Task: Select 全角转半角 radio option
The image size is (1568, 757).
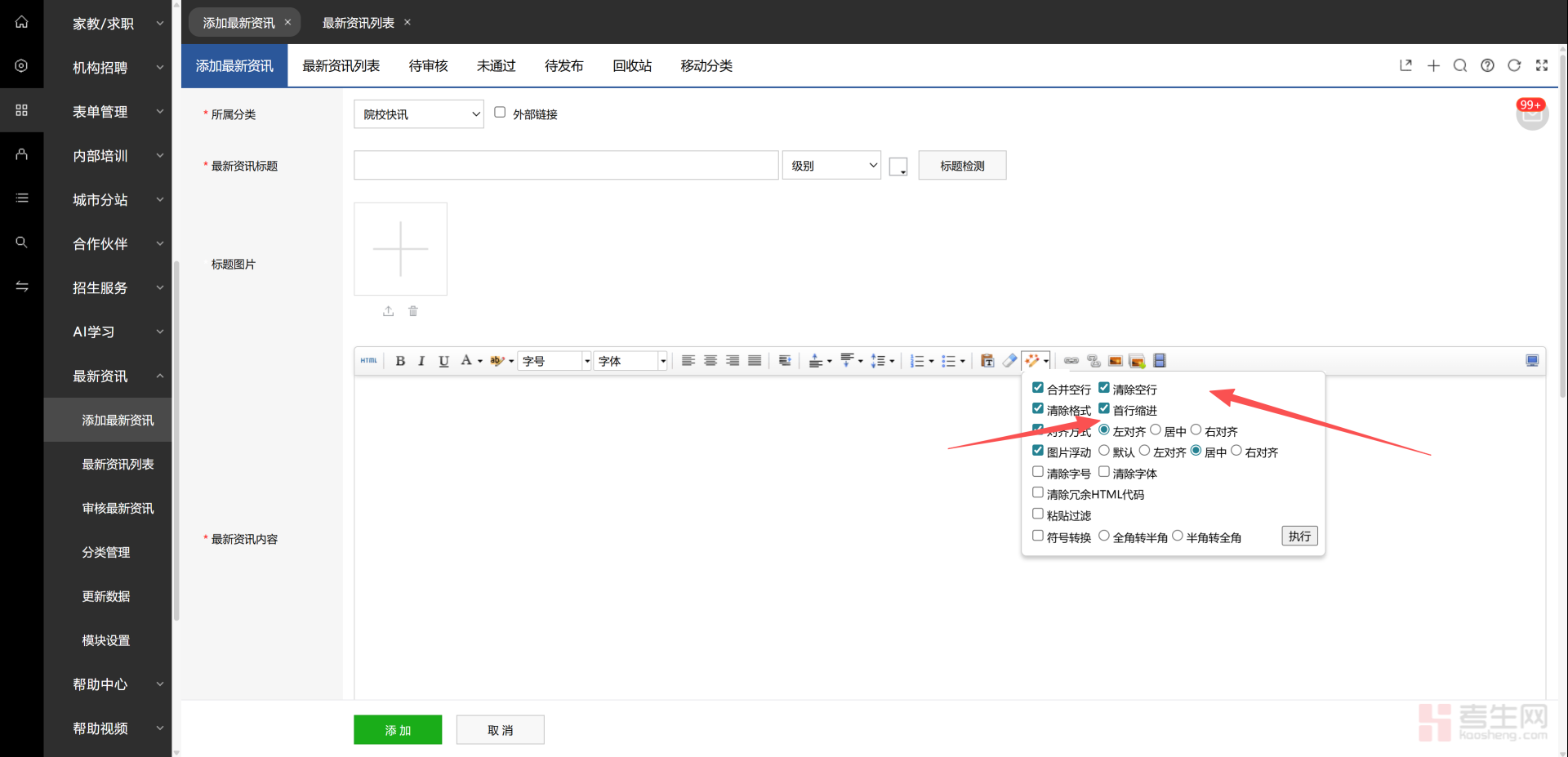Action: [1104, 537]
